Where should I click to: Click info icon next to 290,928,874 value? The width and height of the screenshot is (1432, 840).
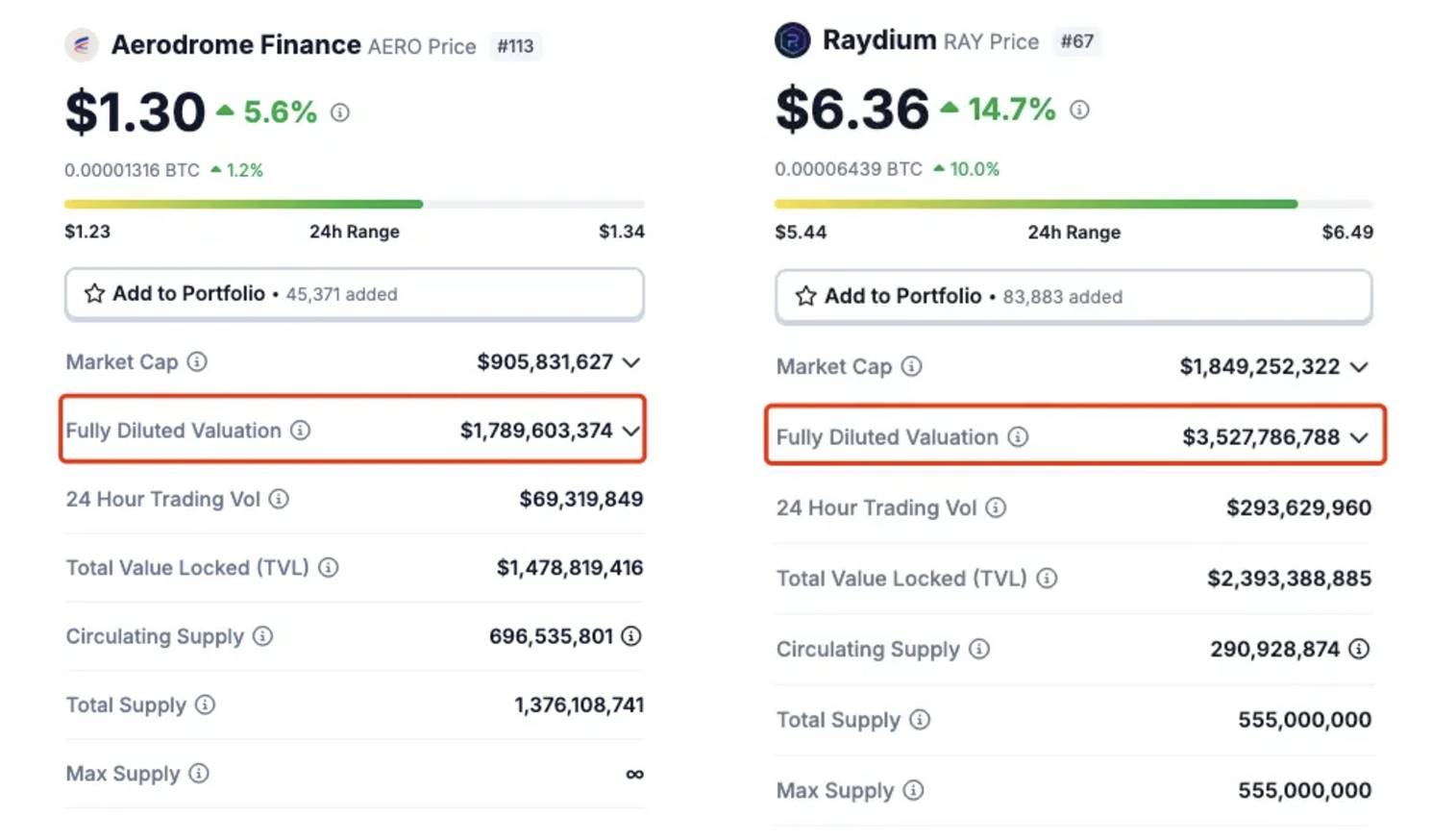[x=1359, y=649]
